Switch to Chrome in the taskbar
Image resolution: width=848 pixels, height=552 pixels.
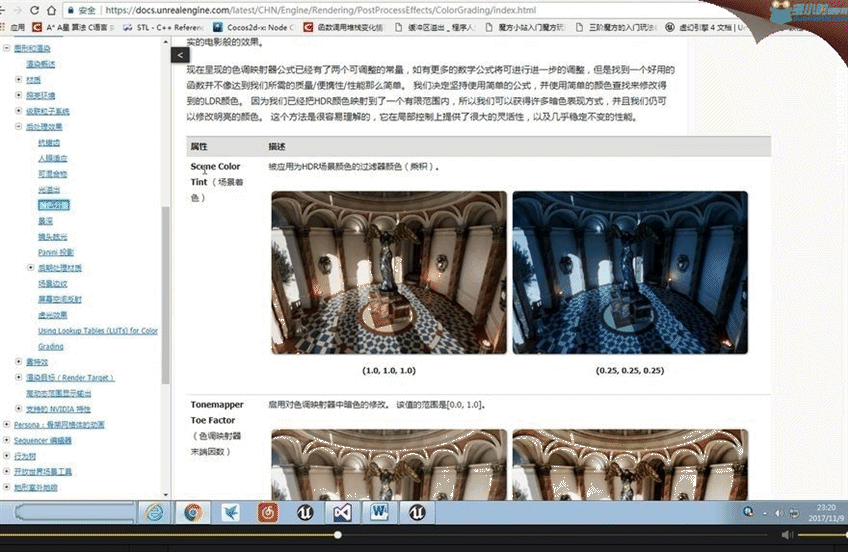[x=193, y=512]
